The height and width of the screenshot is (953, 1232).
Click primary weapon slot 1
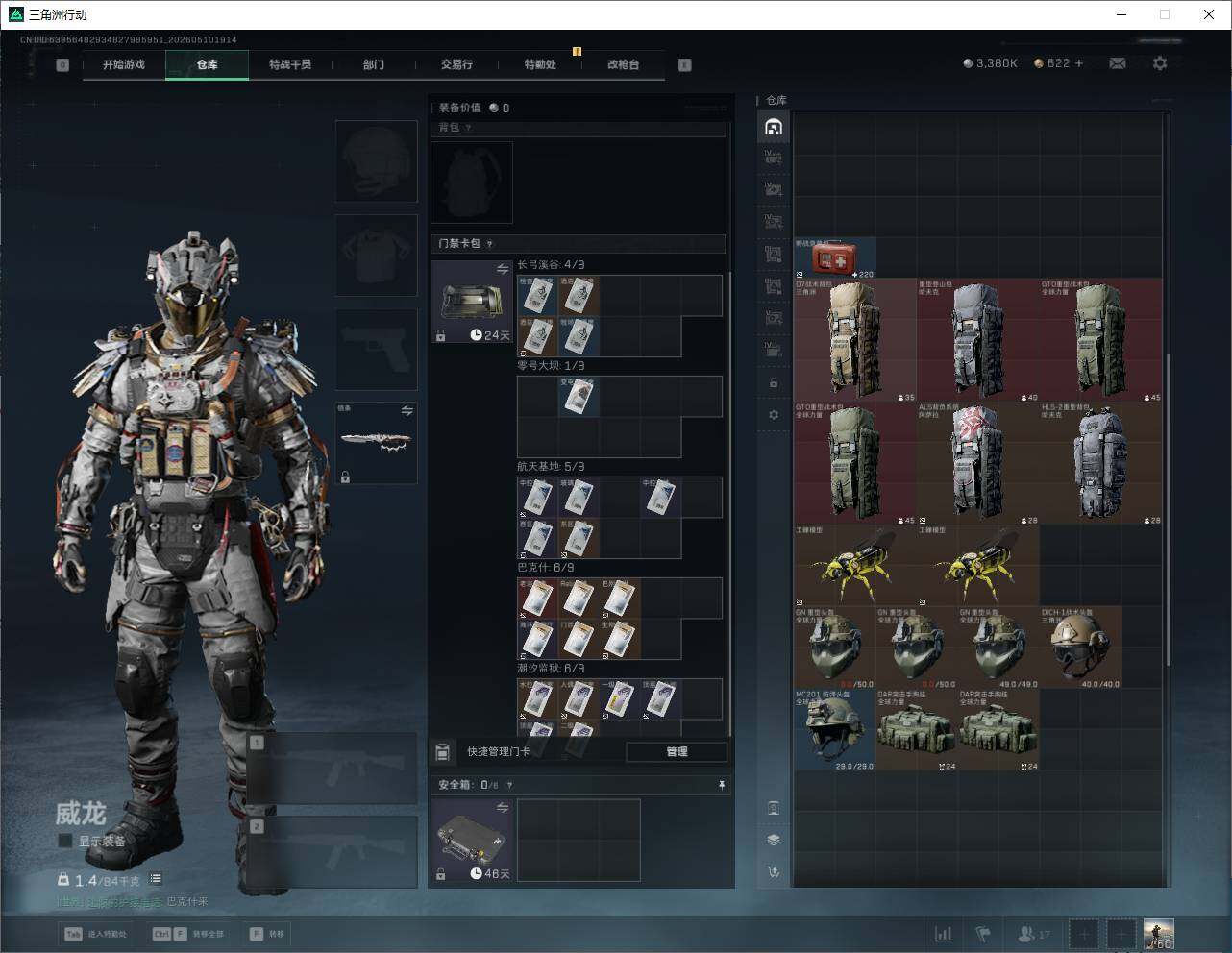pyautogui.click(x=333, y=769)
